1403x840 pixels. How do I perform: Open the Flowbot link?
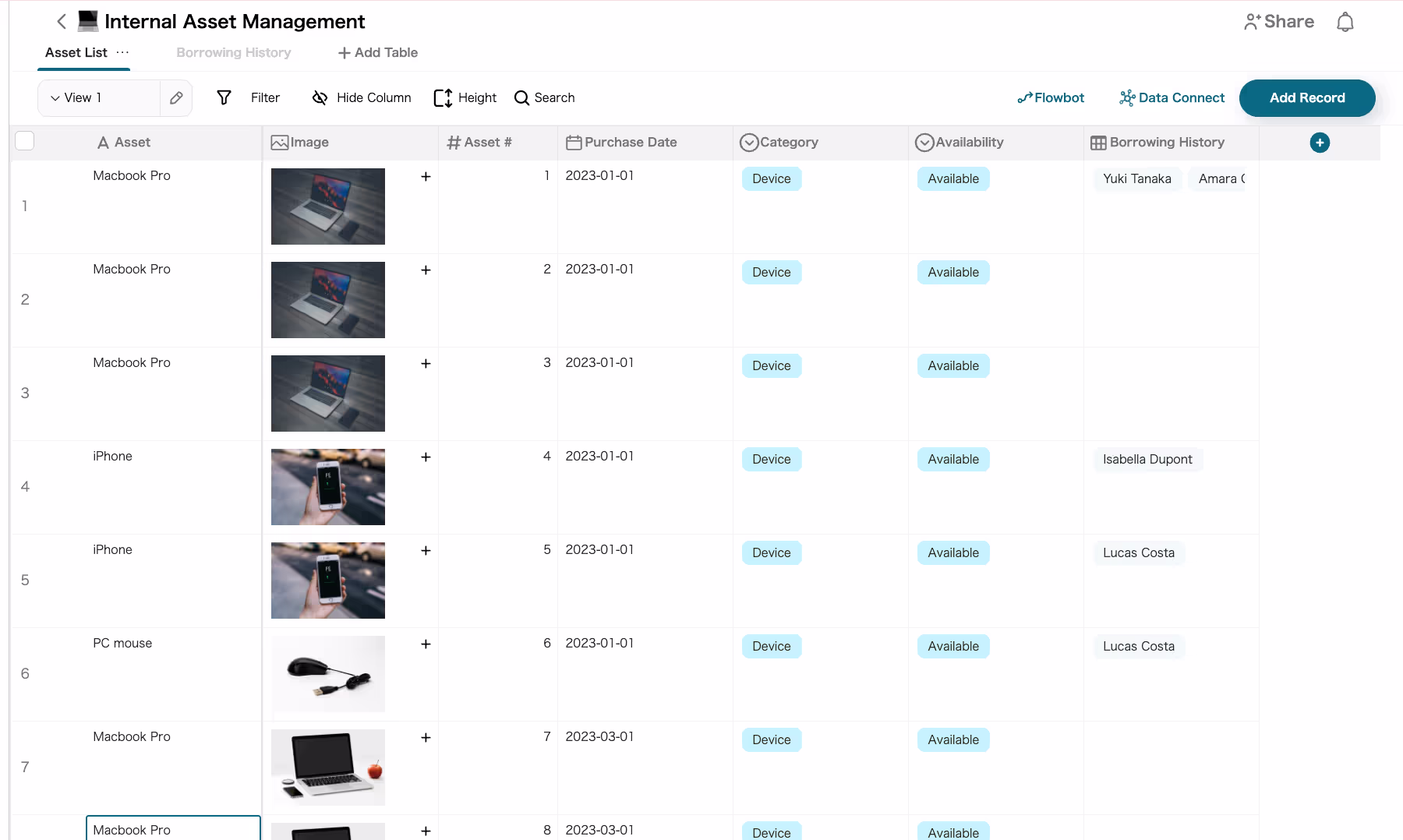tap(1059, 97)
